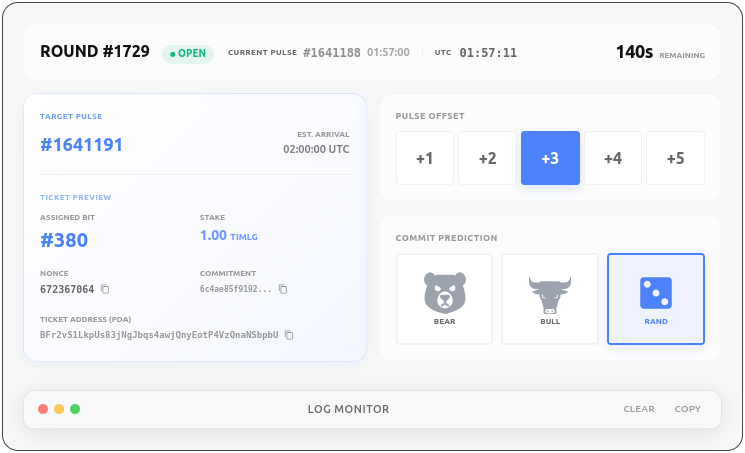
Task: Set pulse offset to +2
Action: tap(487, 158)
